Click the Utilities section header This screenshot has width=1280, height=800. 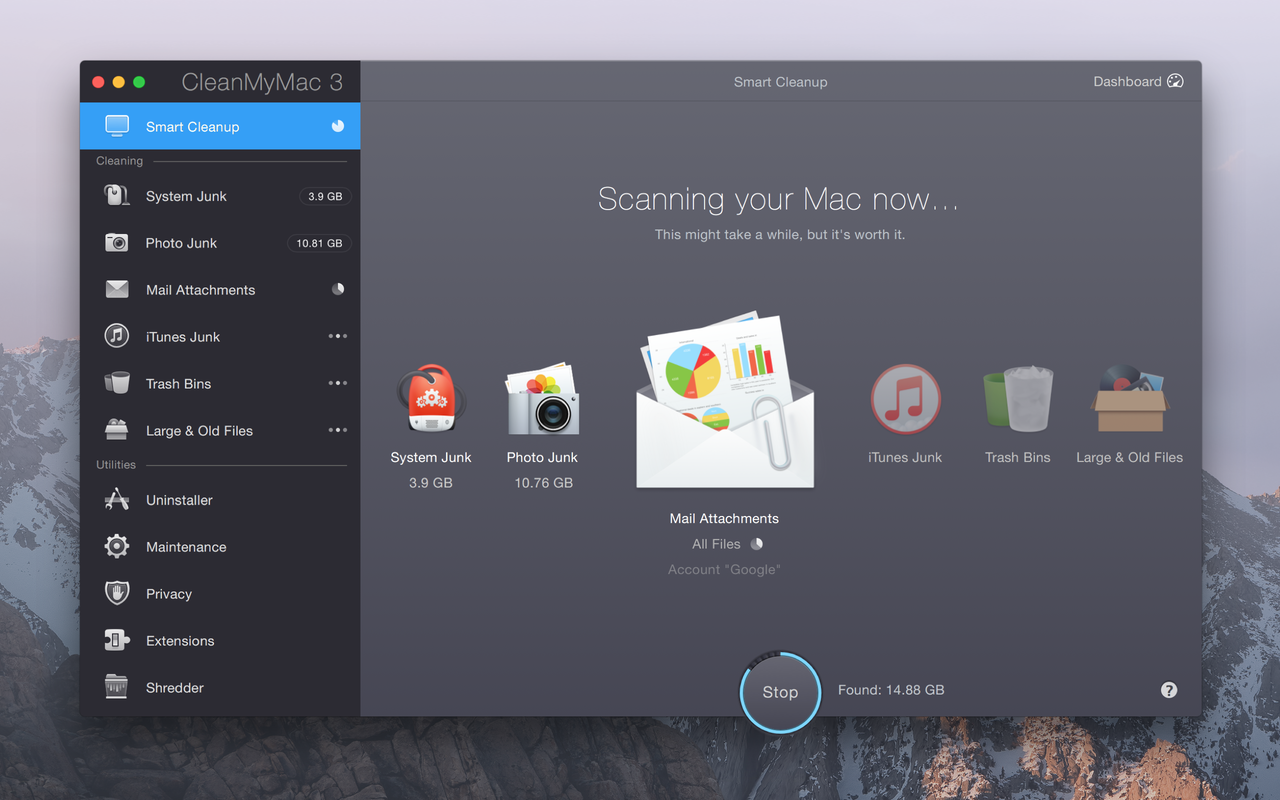pyautogui.click(x=116, y=465)
